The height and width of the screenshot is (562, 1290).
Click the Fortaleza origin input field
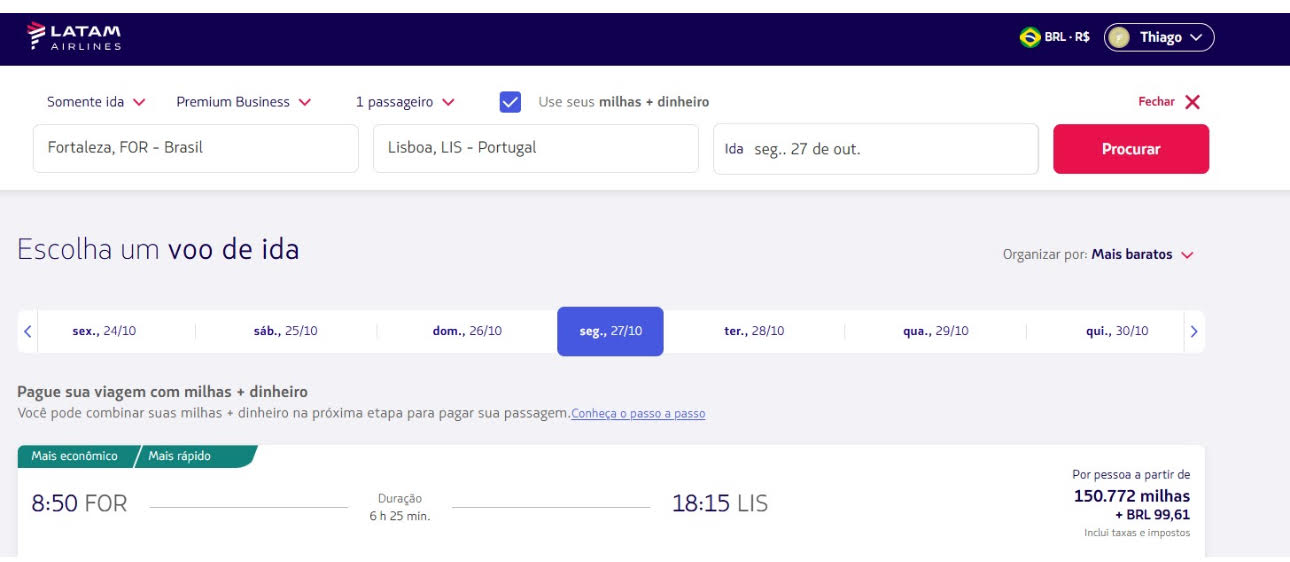[x=196, y=148]
